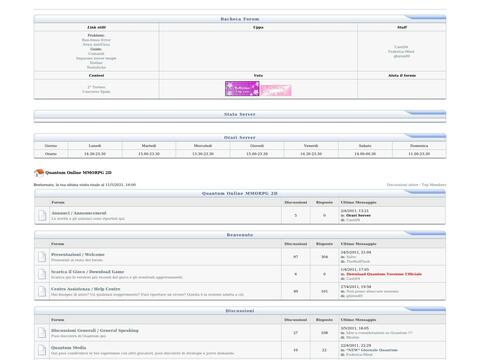Click the last link under Guide in Link utili
This screenshot has height=360, width=480.
click(96, 67)
